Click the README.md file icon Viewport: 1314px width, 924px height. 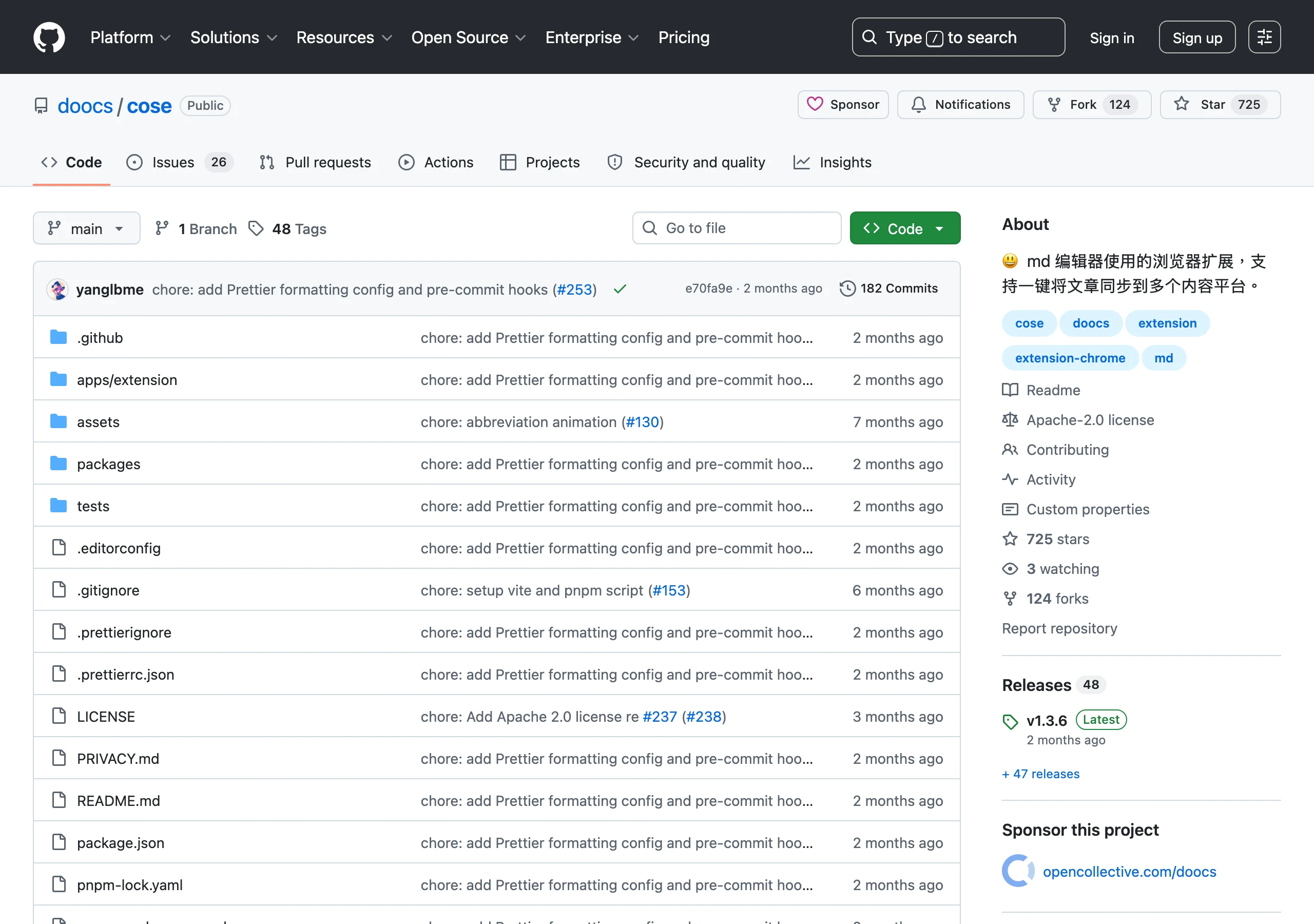click(x=59, y=800)
